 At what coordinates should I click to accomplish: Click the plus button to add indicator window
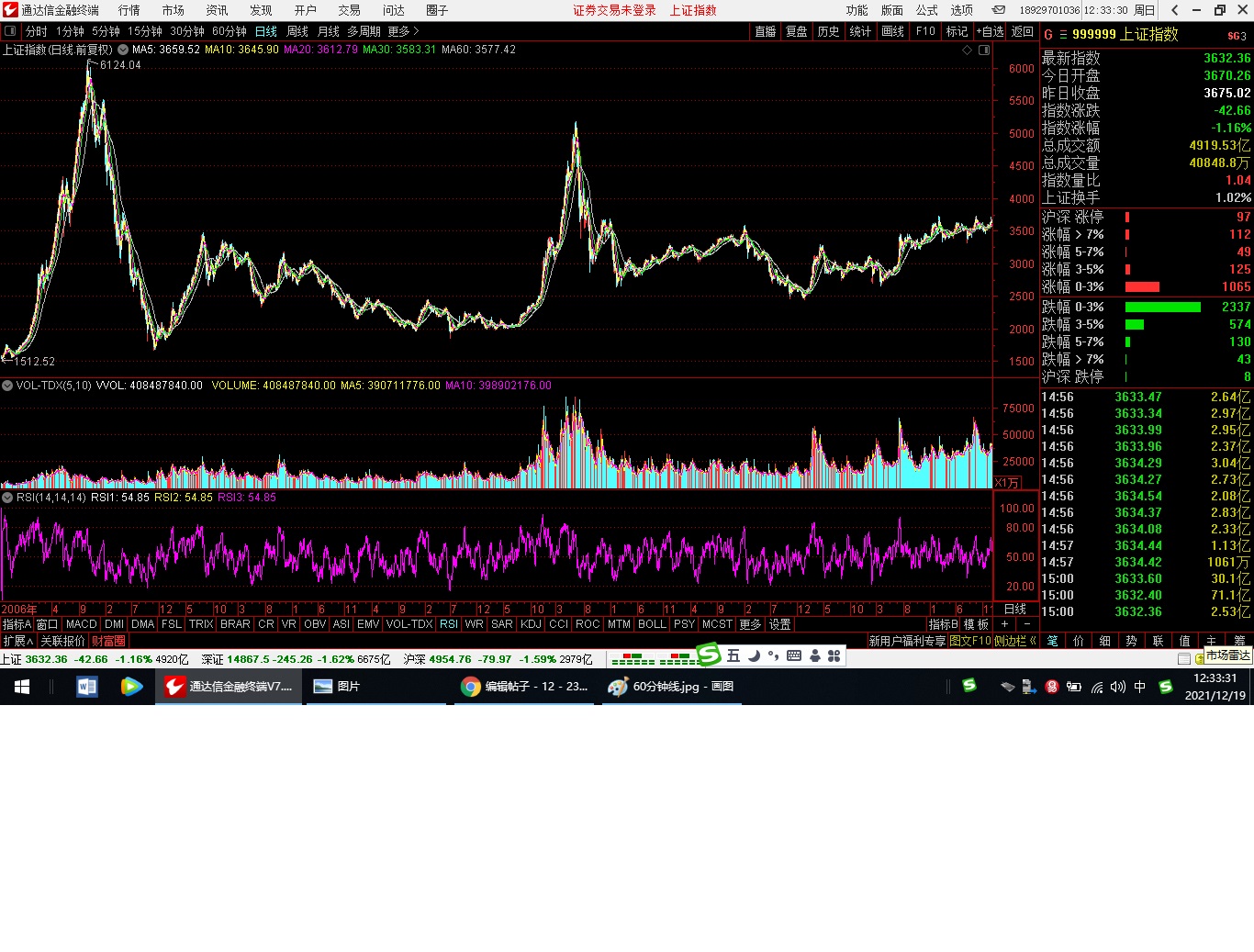[1003, 624]
